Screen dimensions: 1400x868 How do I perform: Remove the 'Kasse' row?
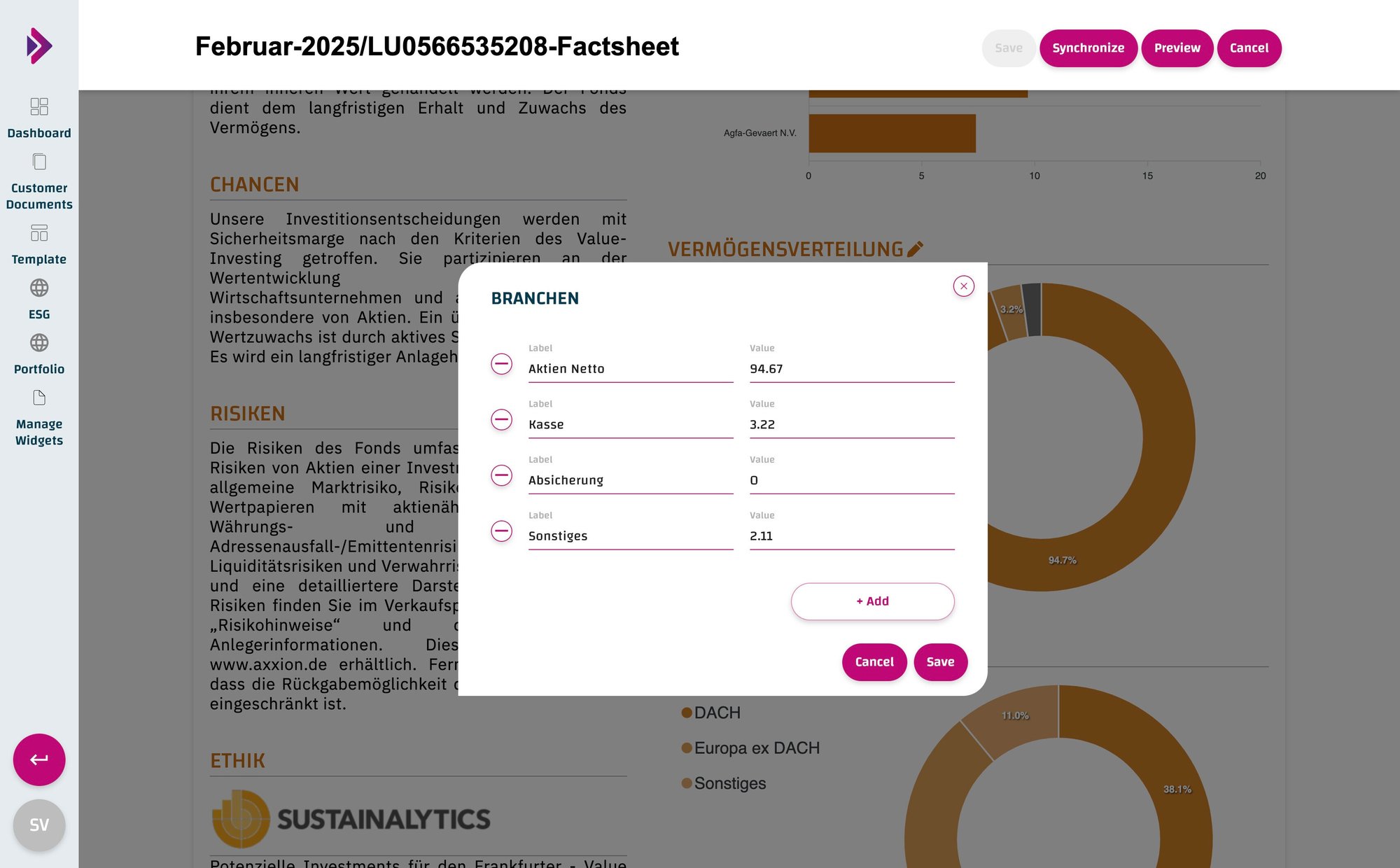click(x=501, y=420)
